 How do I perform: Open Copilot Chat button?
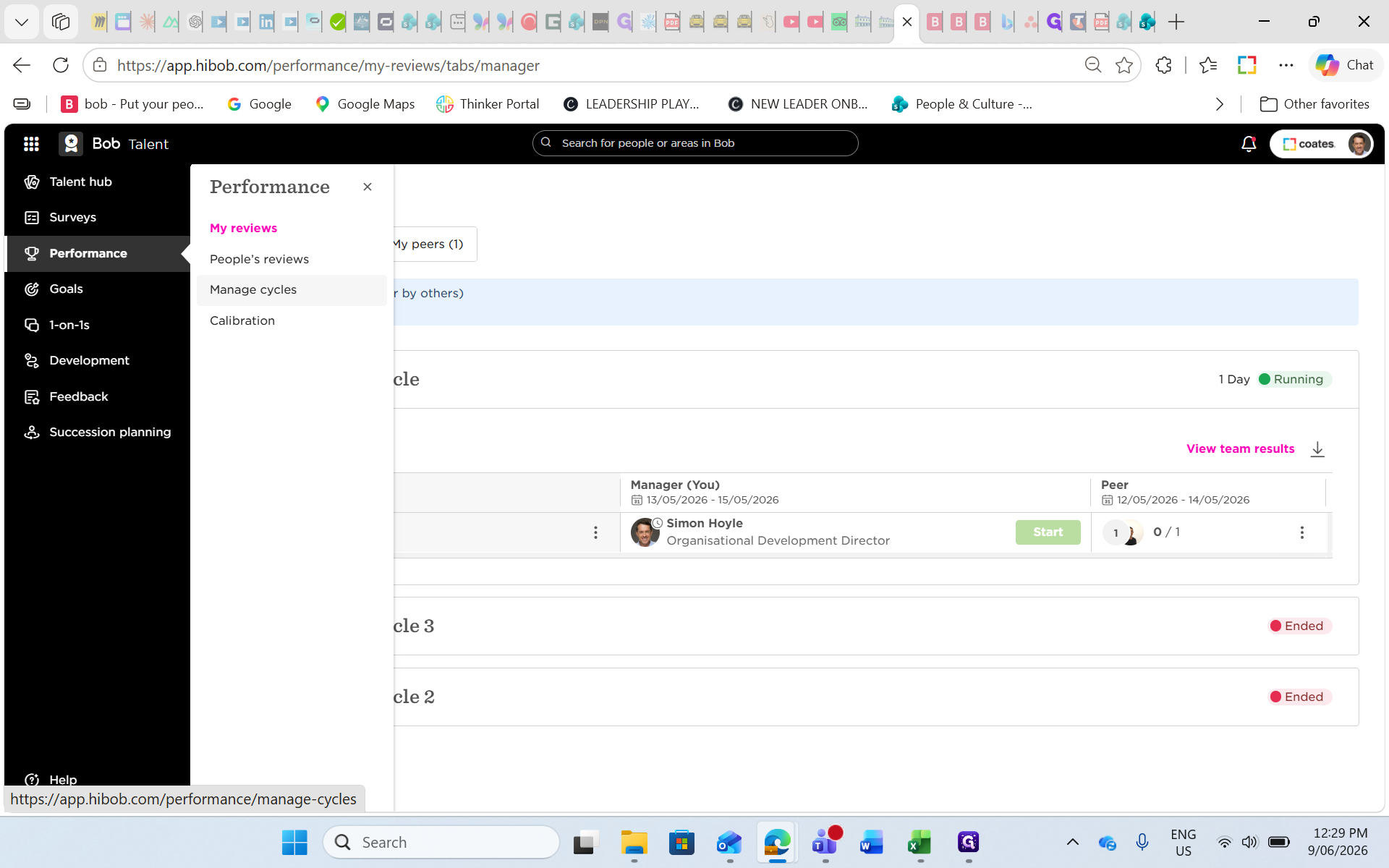1345,66
